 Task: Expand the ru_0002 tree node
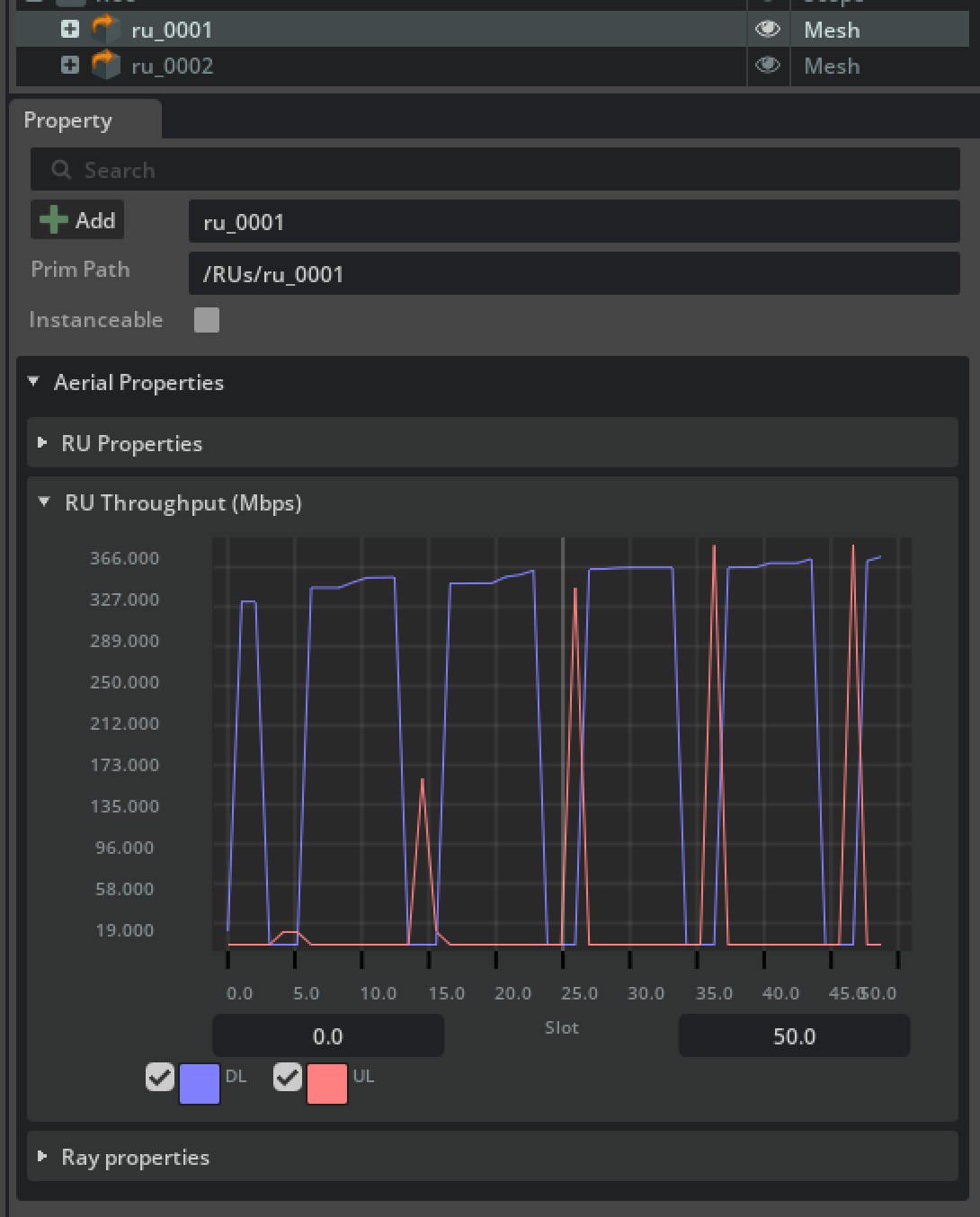[70, 66]
